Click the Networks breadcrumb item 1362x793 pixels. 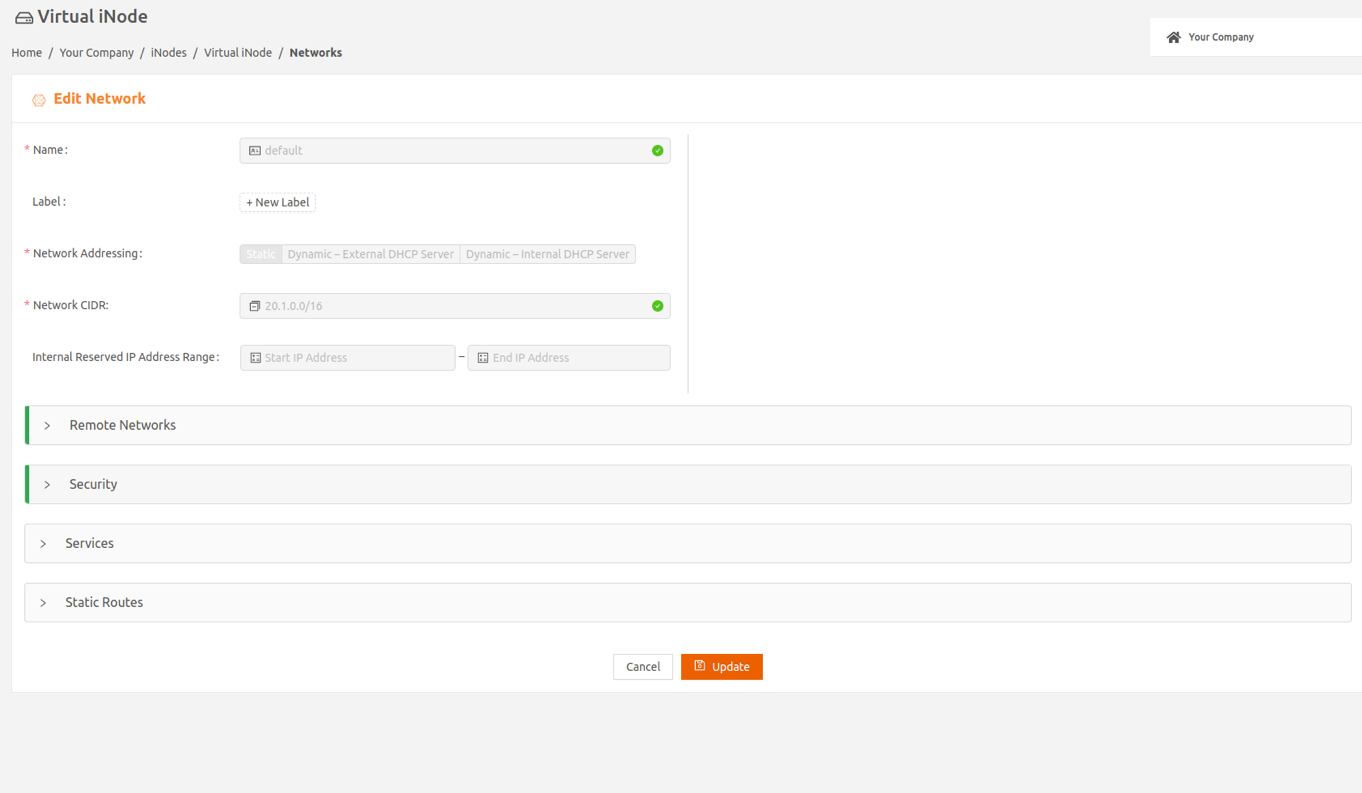[x=316, y=53]
